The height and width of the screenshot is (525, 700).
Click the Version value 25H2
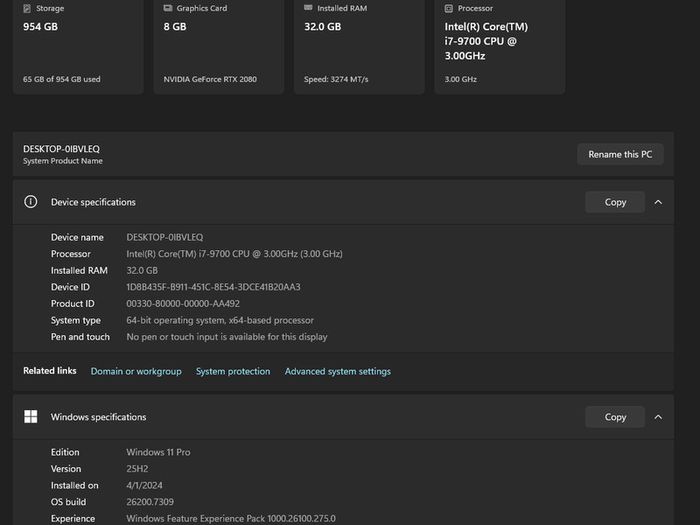(138, 469)
